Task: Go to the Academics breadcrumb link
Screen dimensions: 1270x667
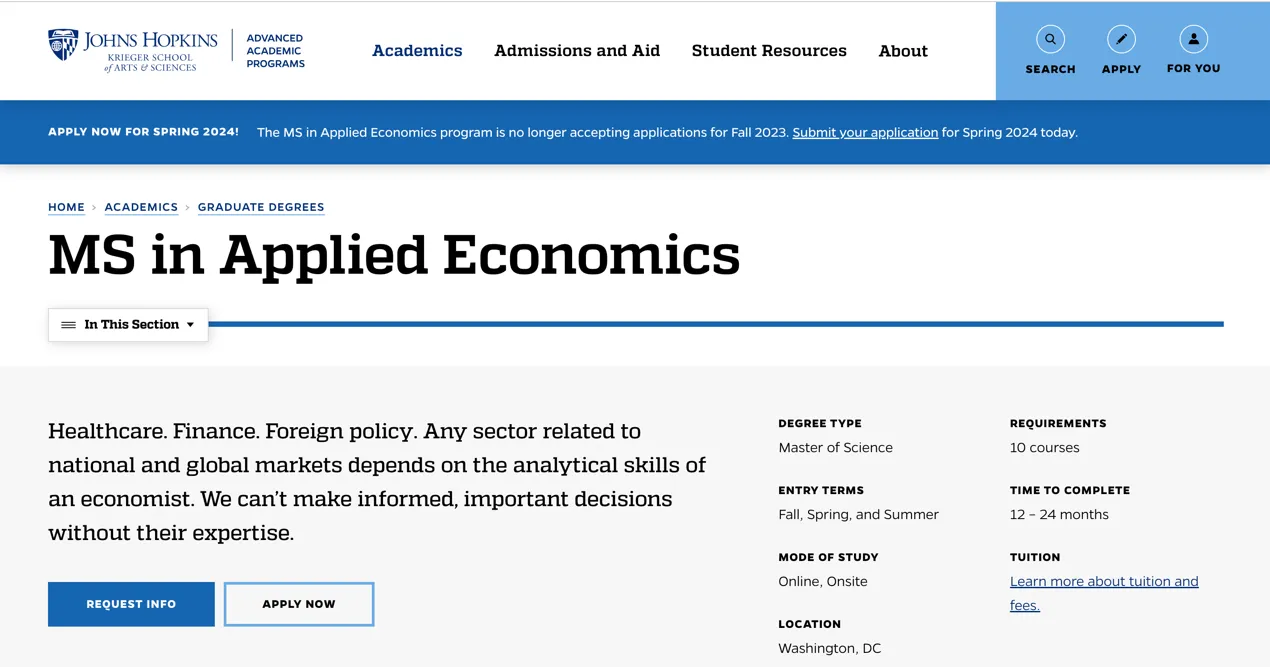Action: (x=141, y=207)
